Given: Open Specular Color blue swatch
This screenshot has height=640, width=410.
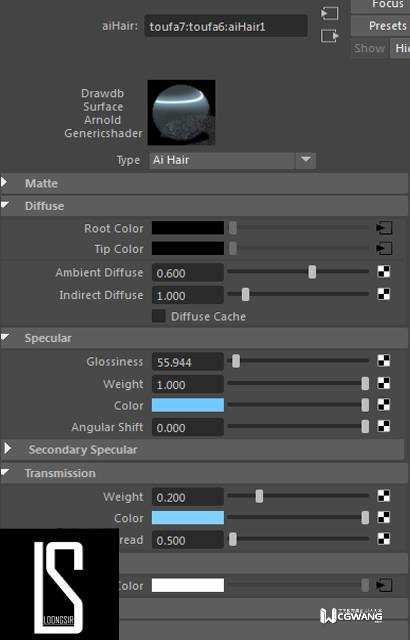Looking at the screenshot, I should point(188,405).
